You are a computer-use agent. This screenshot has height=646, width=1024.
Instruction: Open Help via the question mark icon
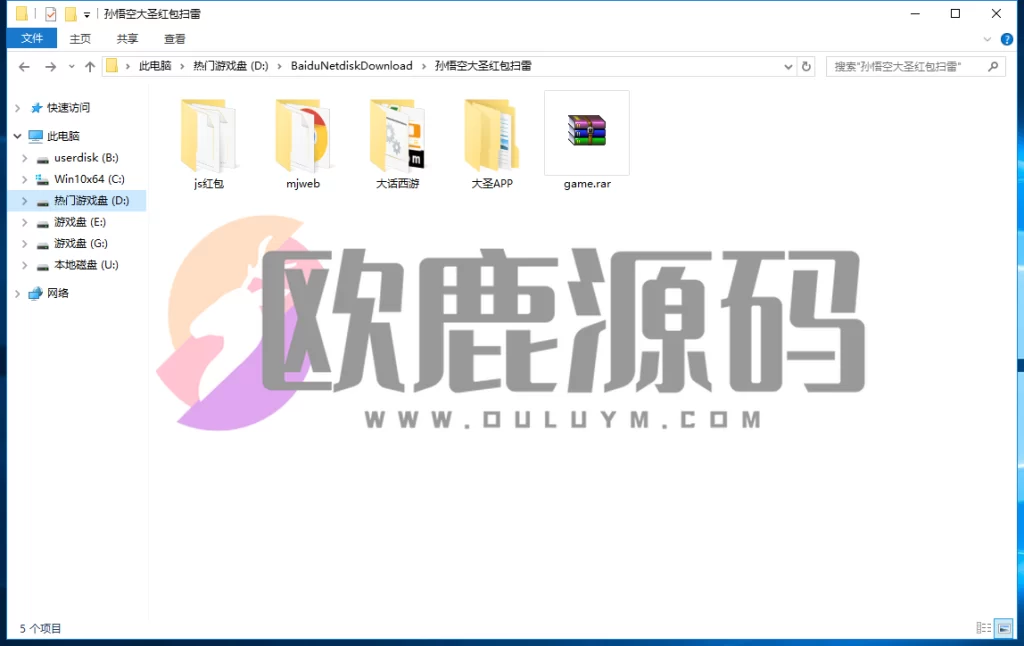1006,39
